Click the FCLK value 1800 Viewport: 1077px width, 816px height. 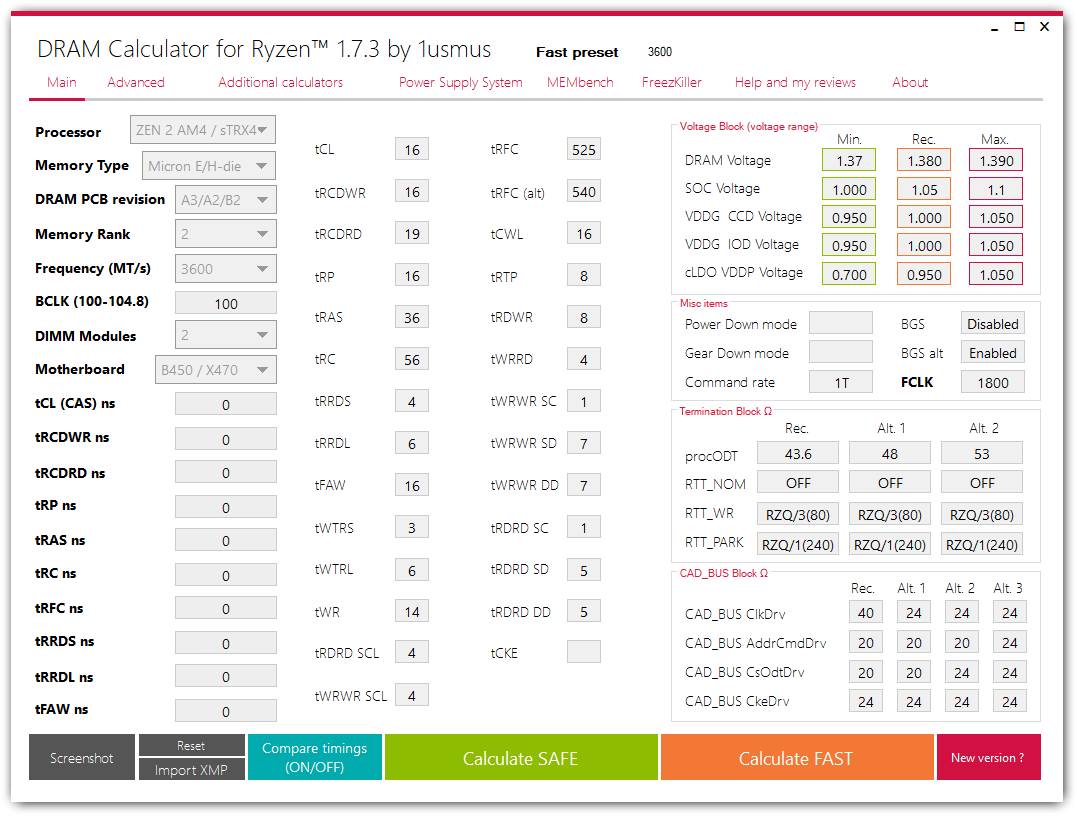(x=993, y=382)
